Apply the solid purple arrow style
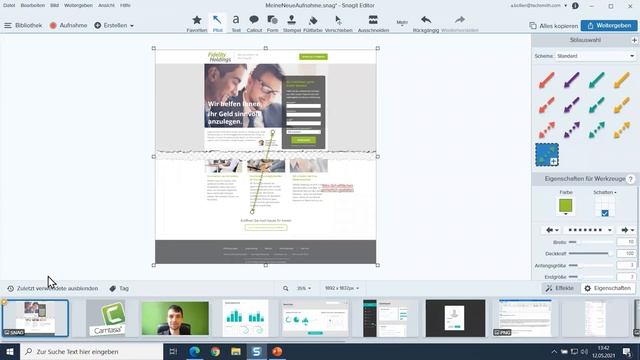This screenshot has height=360, width=640. 571,80
